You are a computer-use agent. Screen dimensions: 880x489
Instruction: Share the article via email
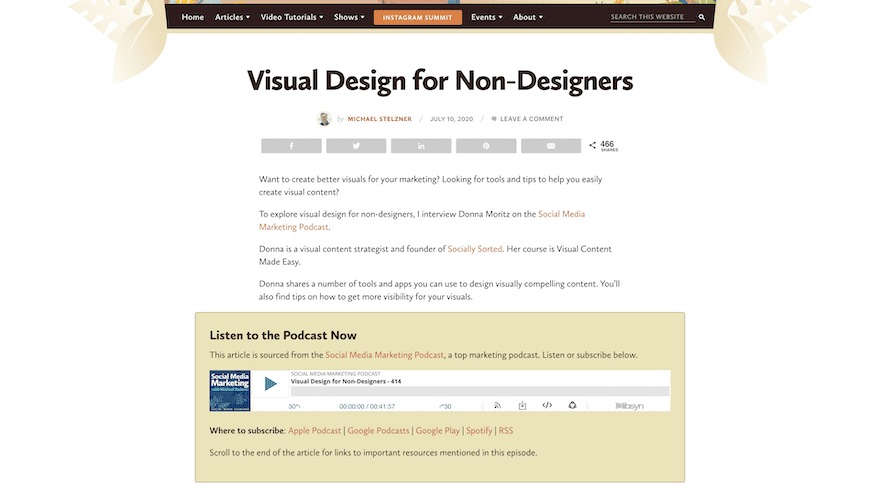click(x=551, y=146)
